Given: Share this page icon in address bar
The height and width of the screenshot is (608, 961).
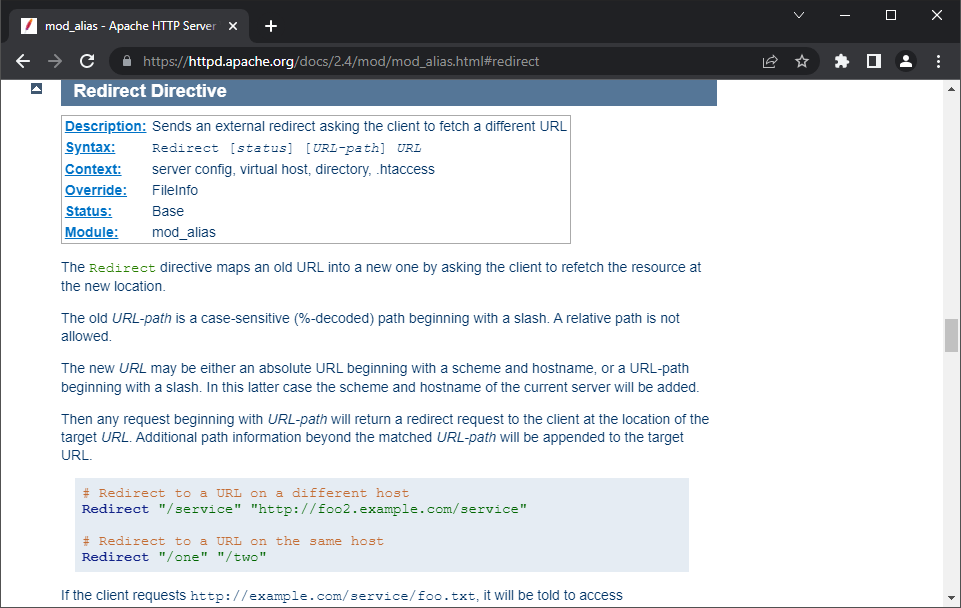Looking at the screenshot, I should pos(770,61).
